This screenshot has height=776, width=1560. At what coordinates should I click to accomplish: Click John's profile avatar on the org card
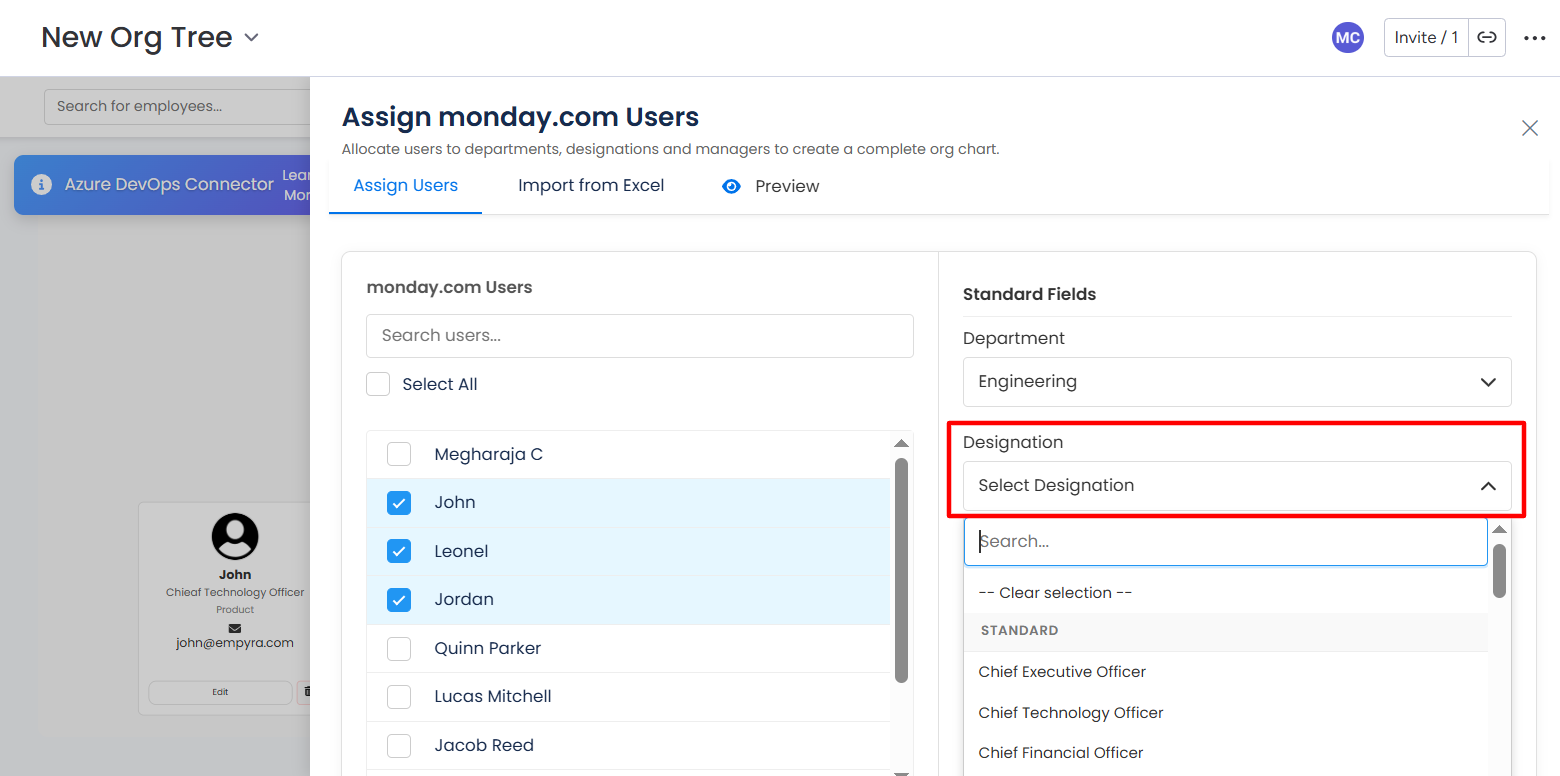(x=235, y=537)
